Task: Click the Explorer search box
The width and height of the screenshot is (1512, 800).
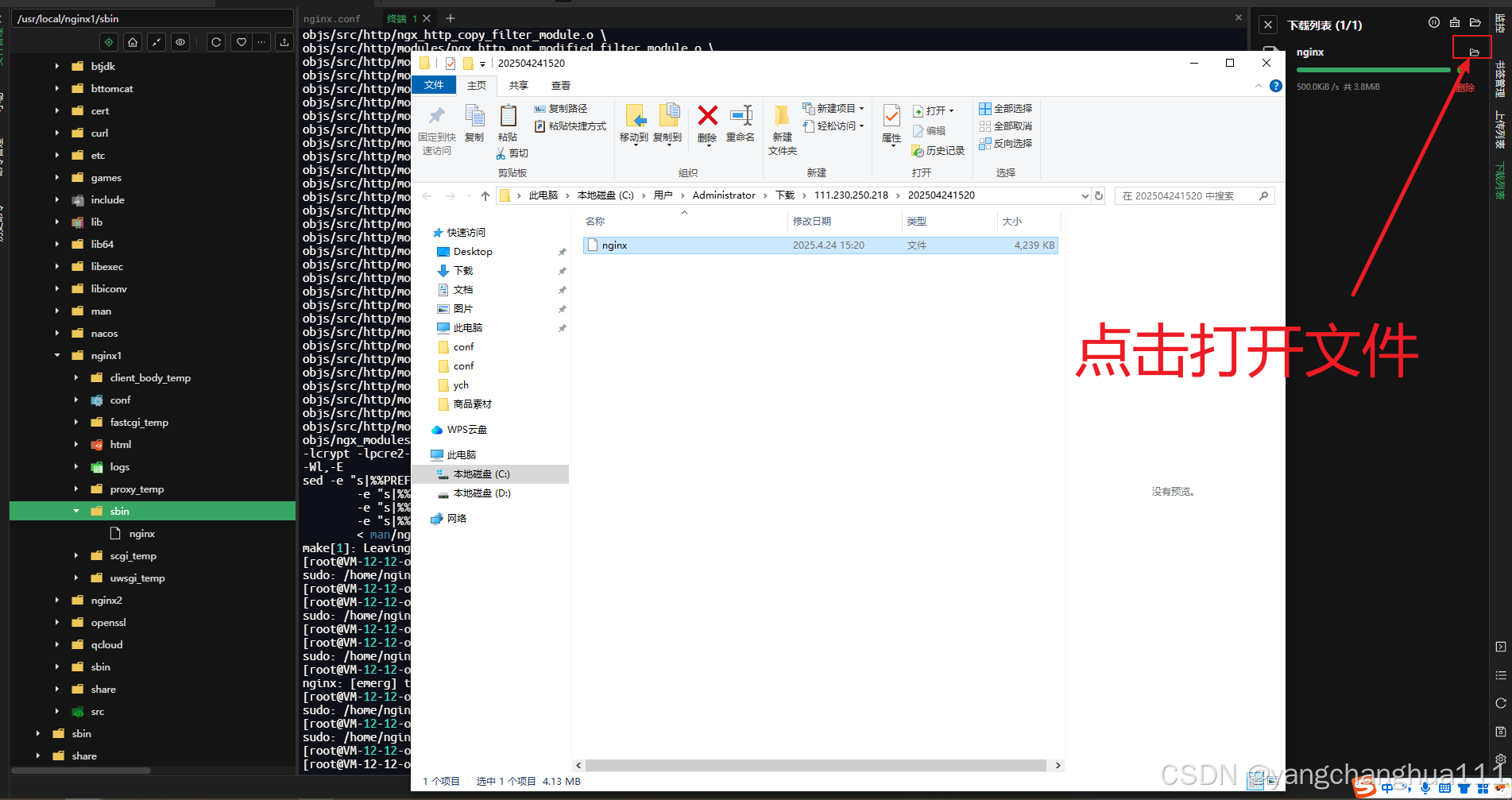Action: (1192, 195)
